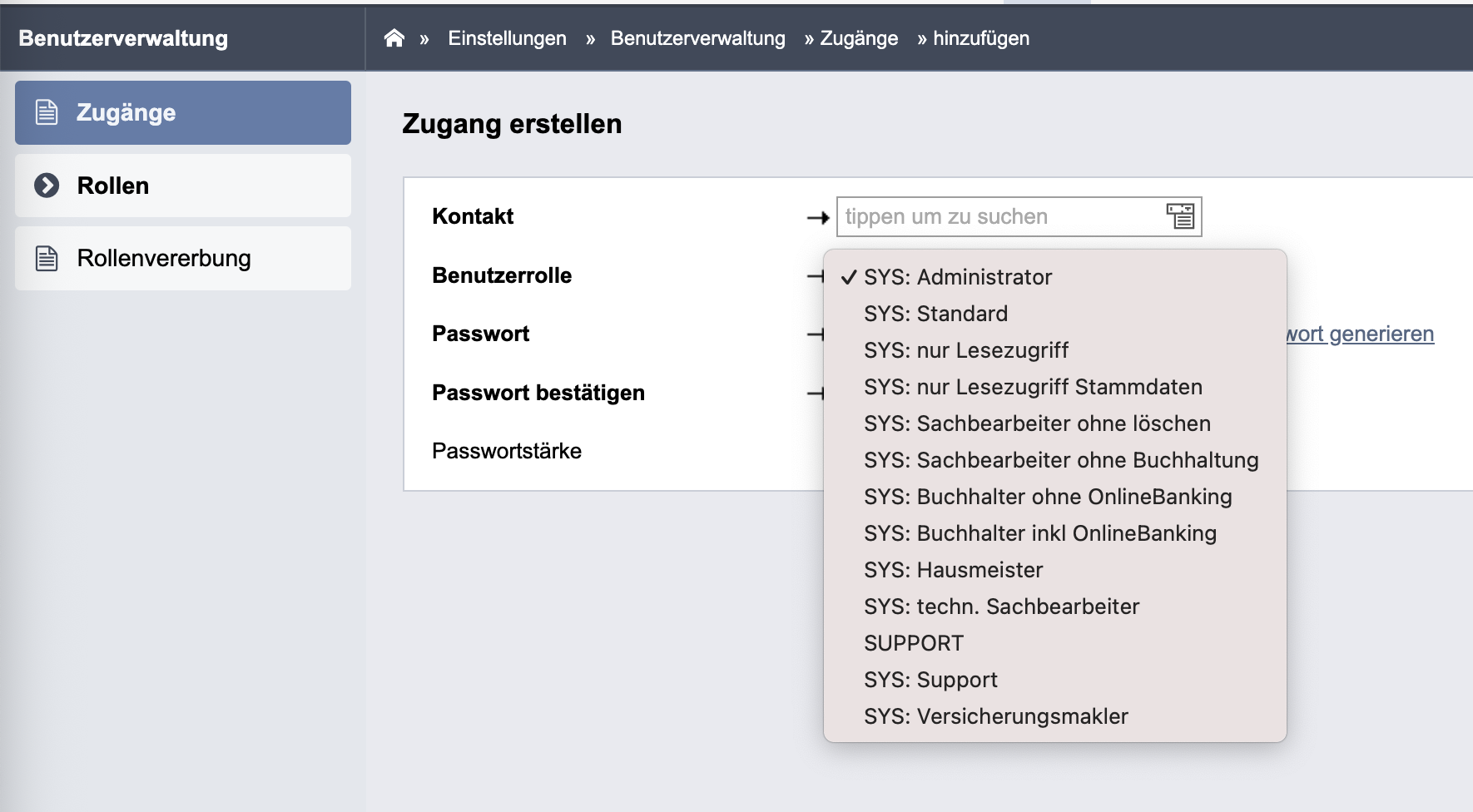The image size is (1473, 812).
Task: Pick SYS: Buchhalter ohne OnlineBanking
Action: [x=1055, y=497]
